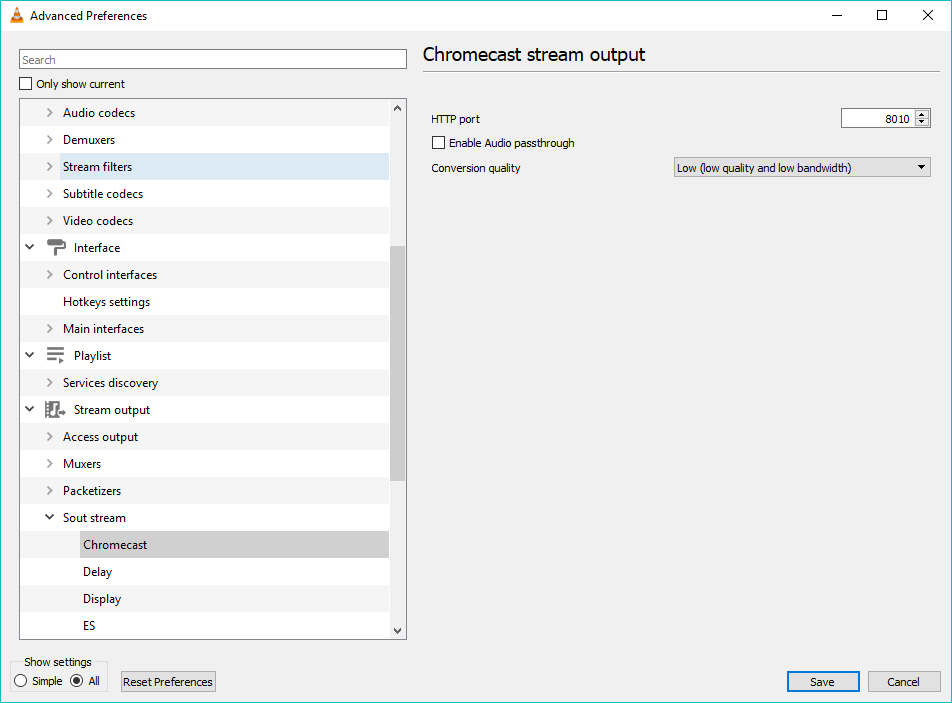Select the Simple settings radio button
Screen dimensions: 952x703
[x=21, y=681]
